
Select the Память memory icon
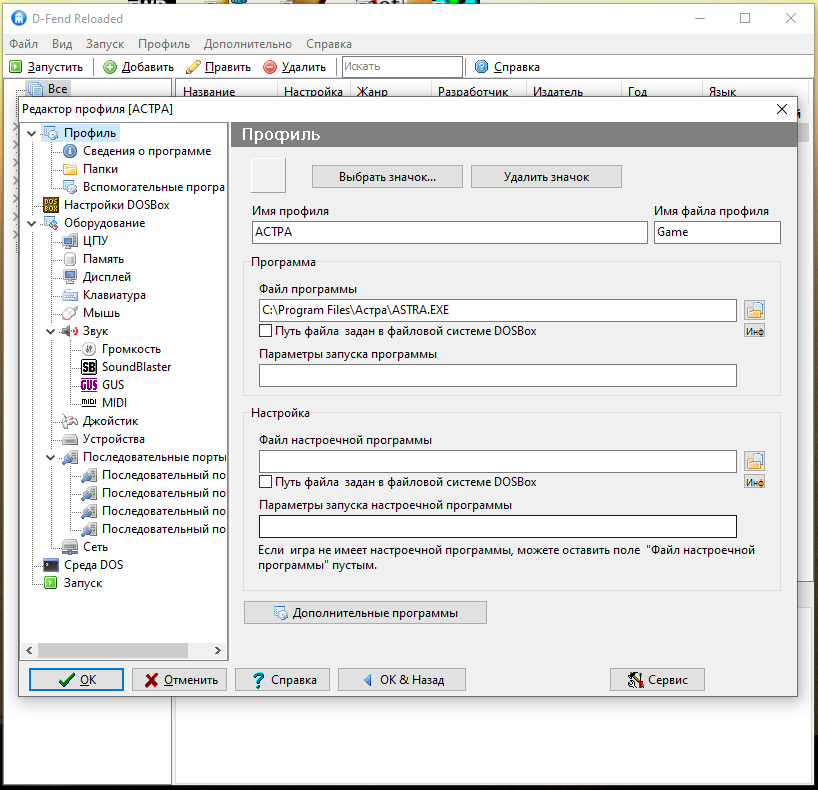pos(70,259)
